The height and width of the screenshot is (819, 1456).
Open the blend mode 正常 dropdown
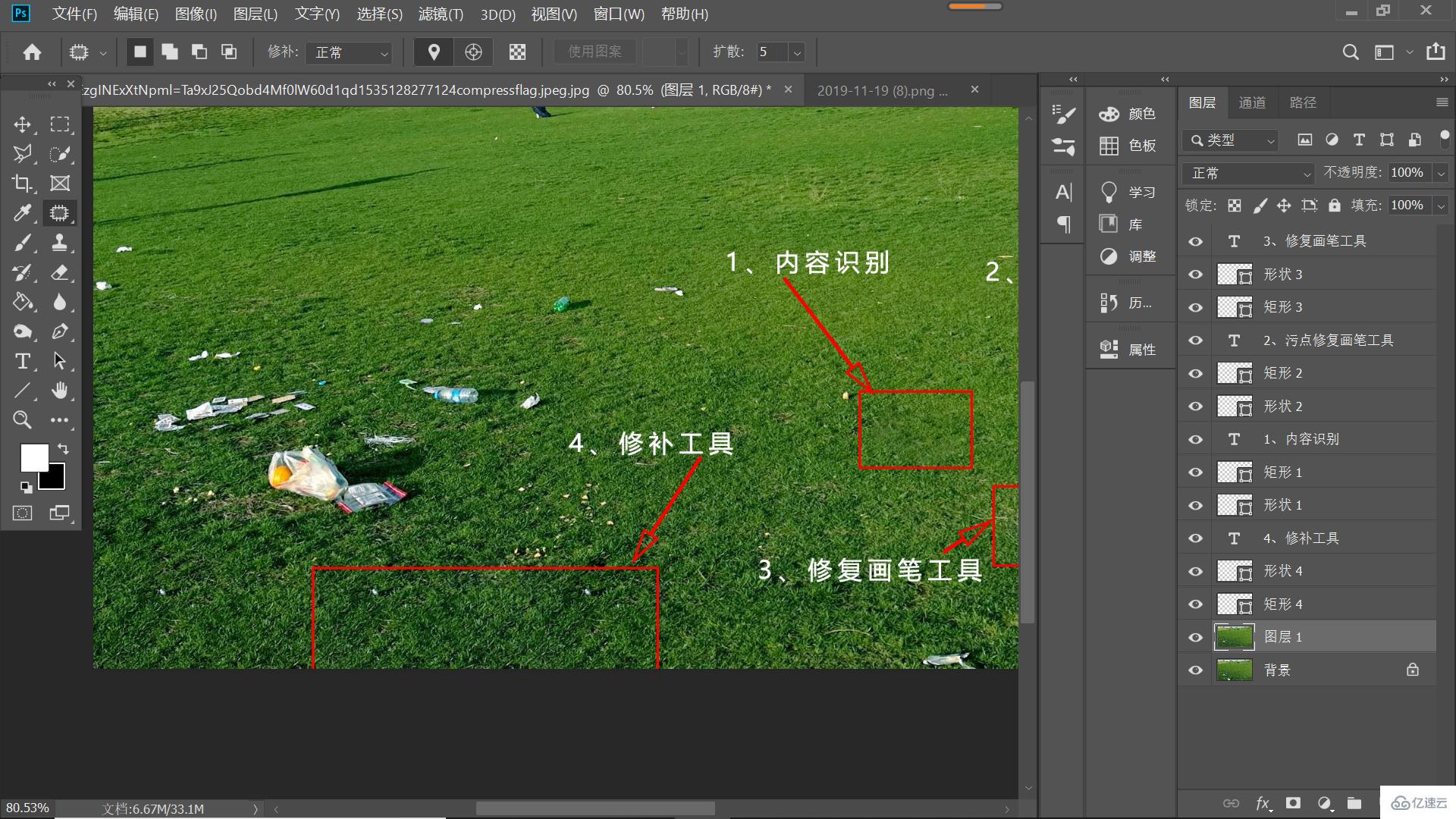click(1248, 174)
